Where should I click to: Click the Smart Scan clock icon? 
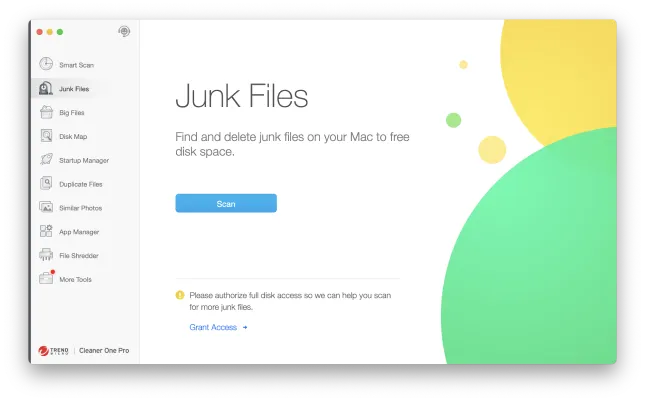(46, 65)
